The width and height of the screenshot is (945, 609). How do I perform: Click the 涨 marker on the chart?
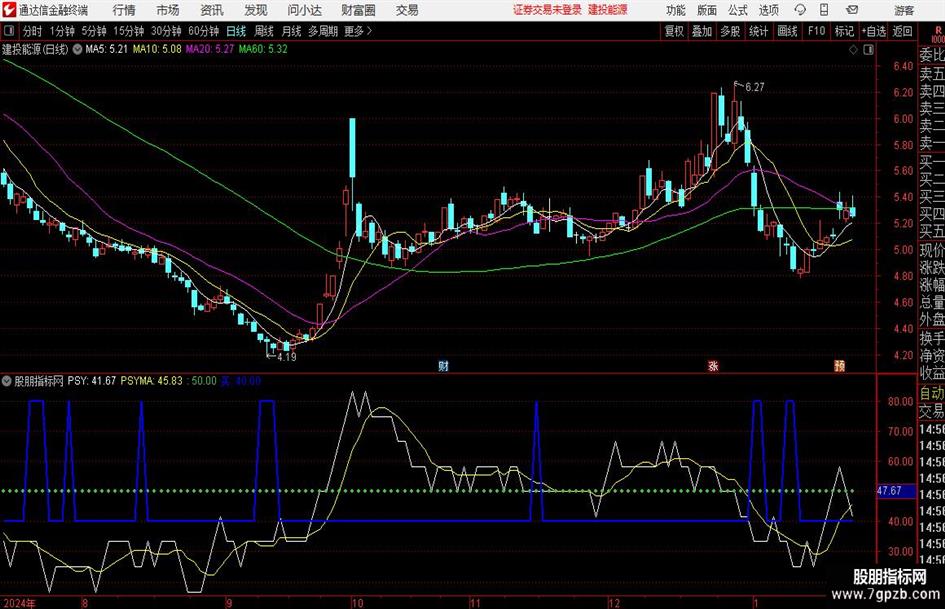[x=713, y=365]
